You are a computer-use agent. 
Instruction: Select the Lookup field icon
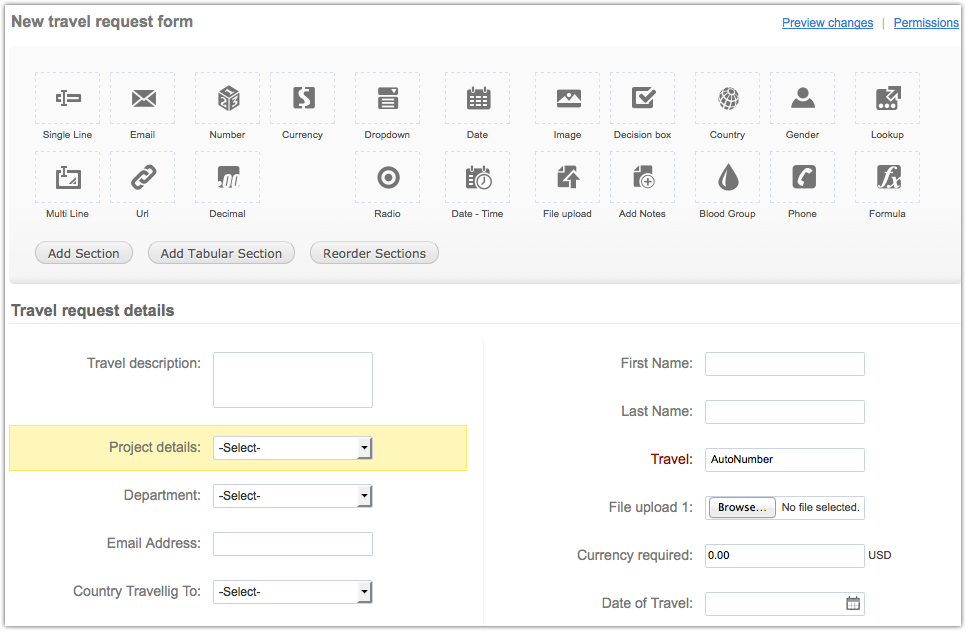[887, 98]
